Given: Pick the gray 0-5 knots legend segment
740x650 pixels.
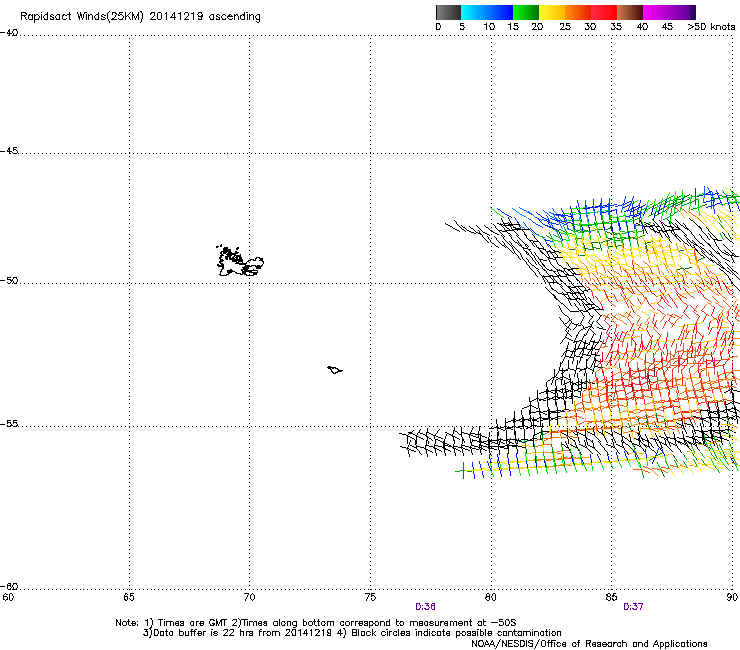Looking at the screenshot, I should pyautogui.click(x=448, y=12).
